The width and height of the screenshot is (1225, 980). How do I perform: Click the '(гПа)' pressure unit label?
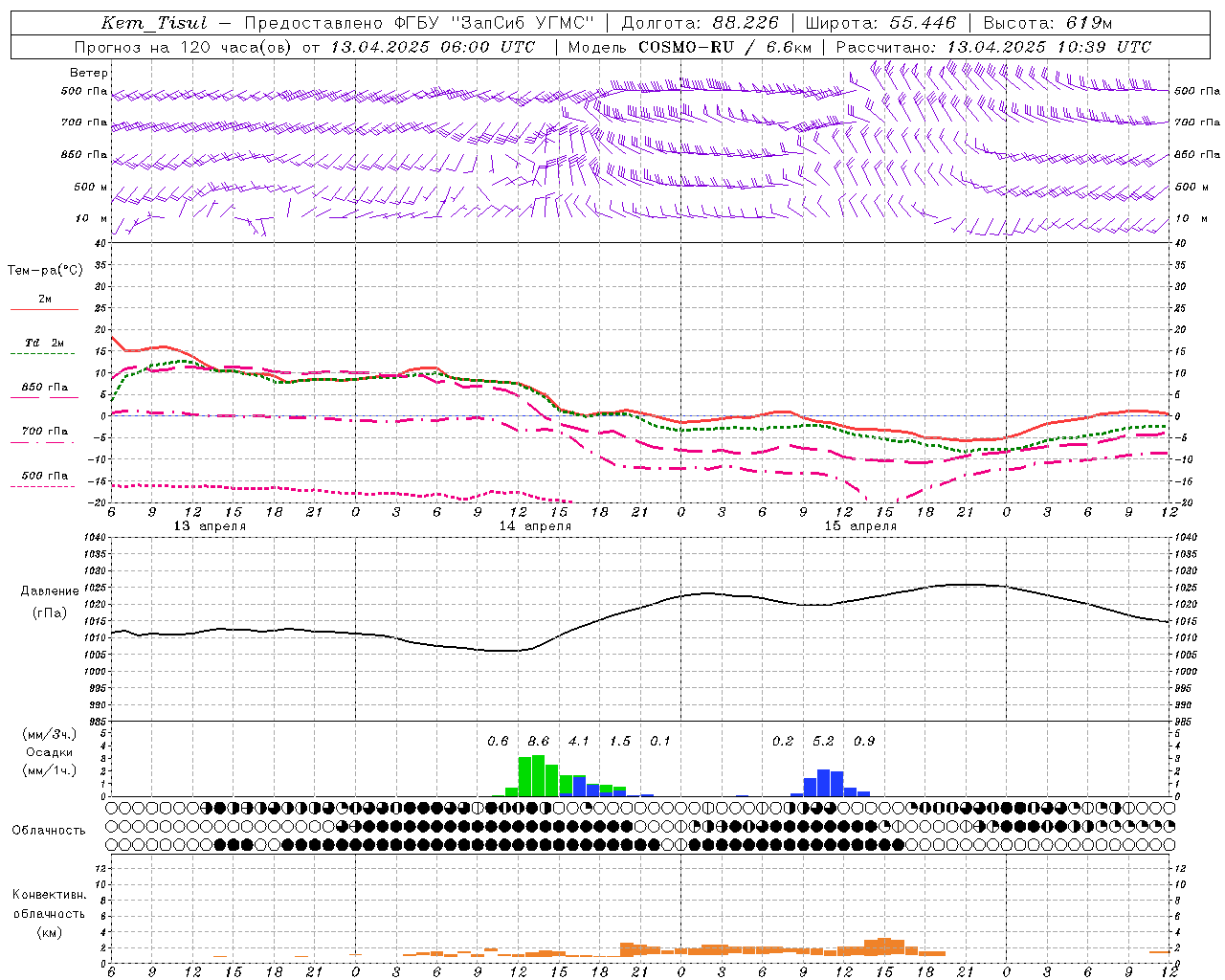click(x=50, y=613)
